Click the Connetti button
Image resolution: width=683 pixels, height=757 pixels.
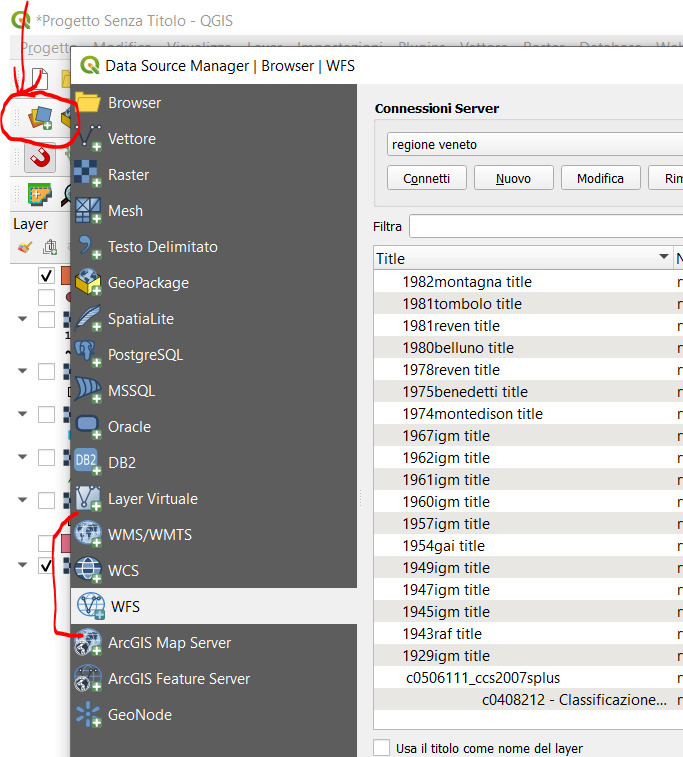click(427, 178)
